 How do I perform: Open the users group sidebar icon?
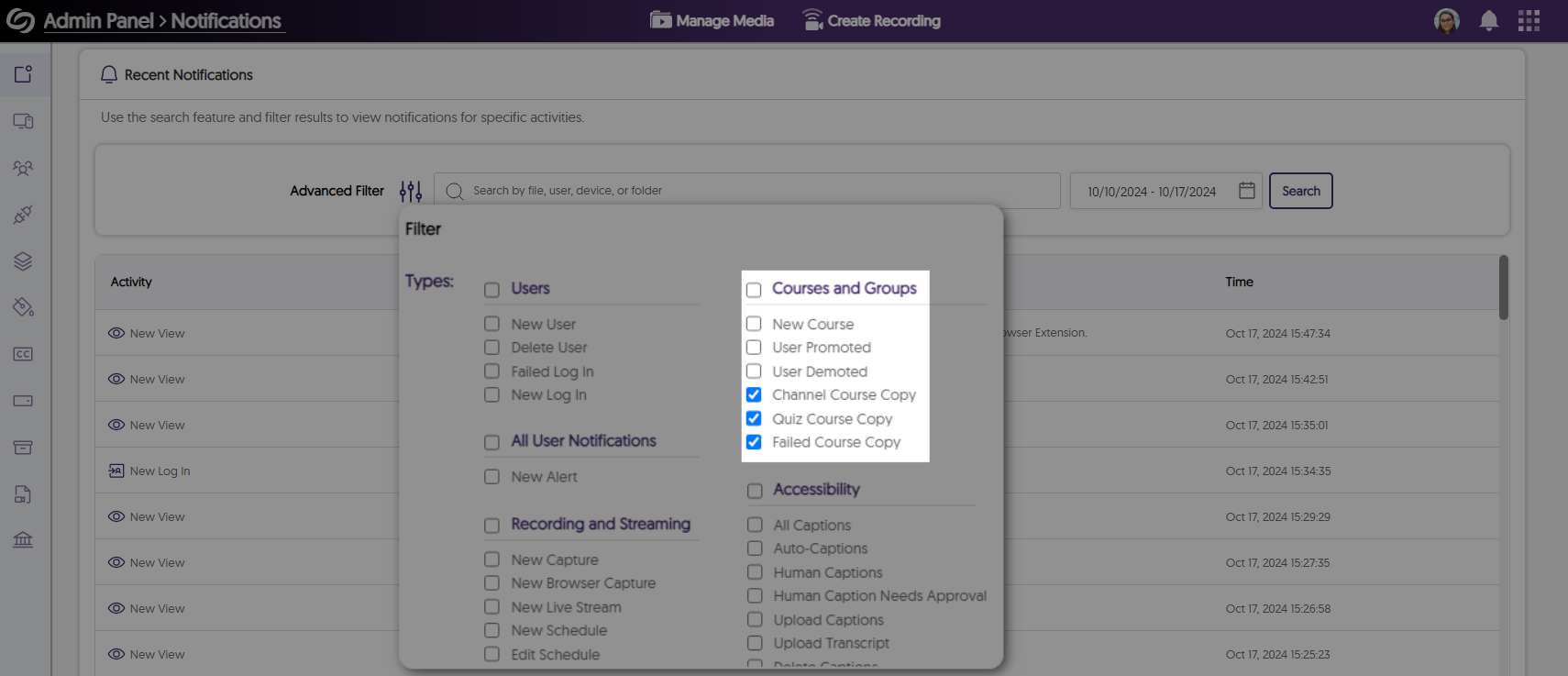[23, 168]
